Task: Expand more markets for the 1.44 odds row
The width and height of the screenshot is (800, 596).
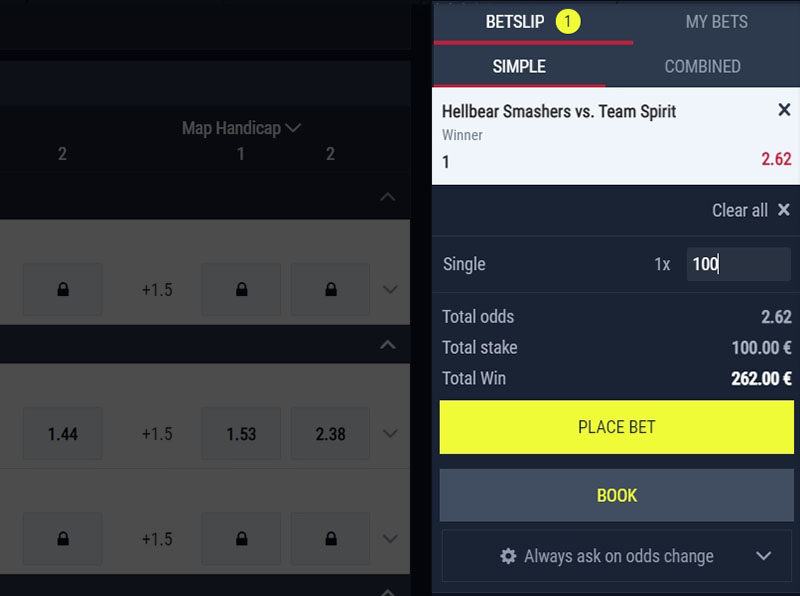Action: (390, 433)
